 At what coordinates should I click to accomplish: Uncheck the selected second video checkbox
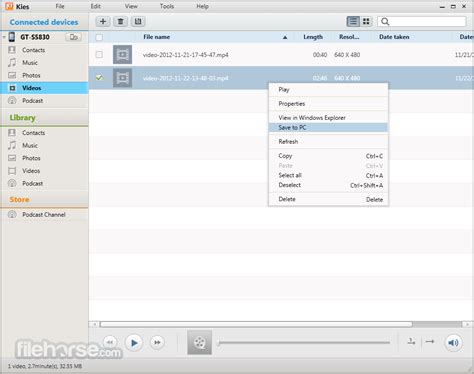click(99, 78)
